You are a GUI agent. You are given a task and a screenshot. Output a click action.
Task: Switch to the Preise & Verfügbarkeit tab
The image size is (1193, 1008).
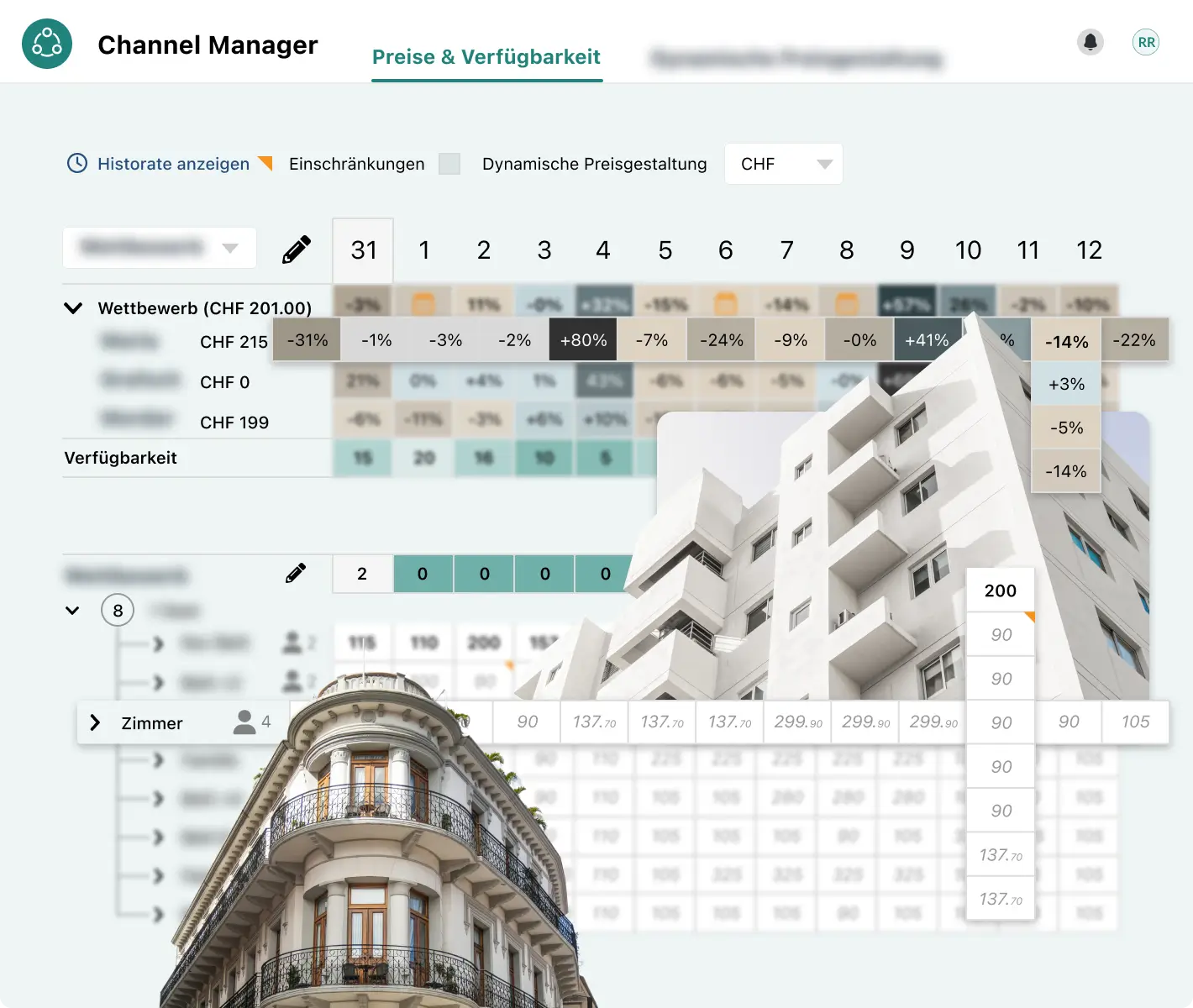486,57
